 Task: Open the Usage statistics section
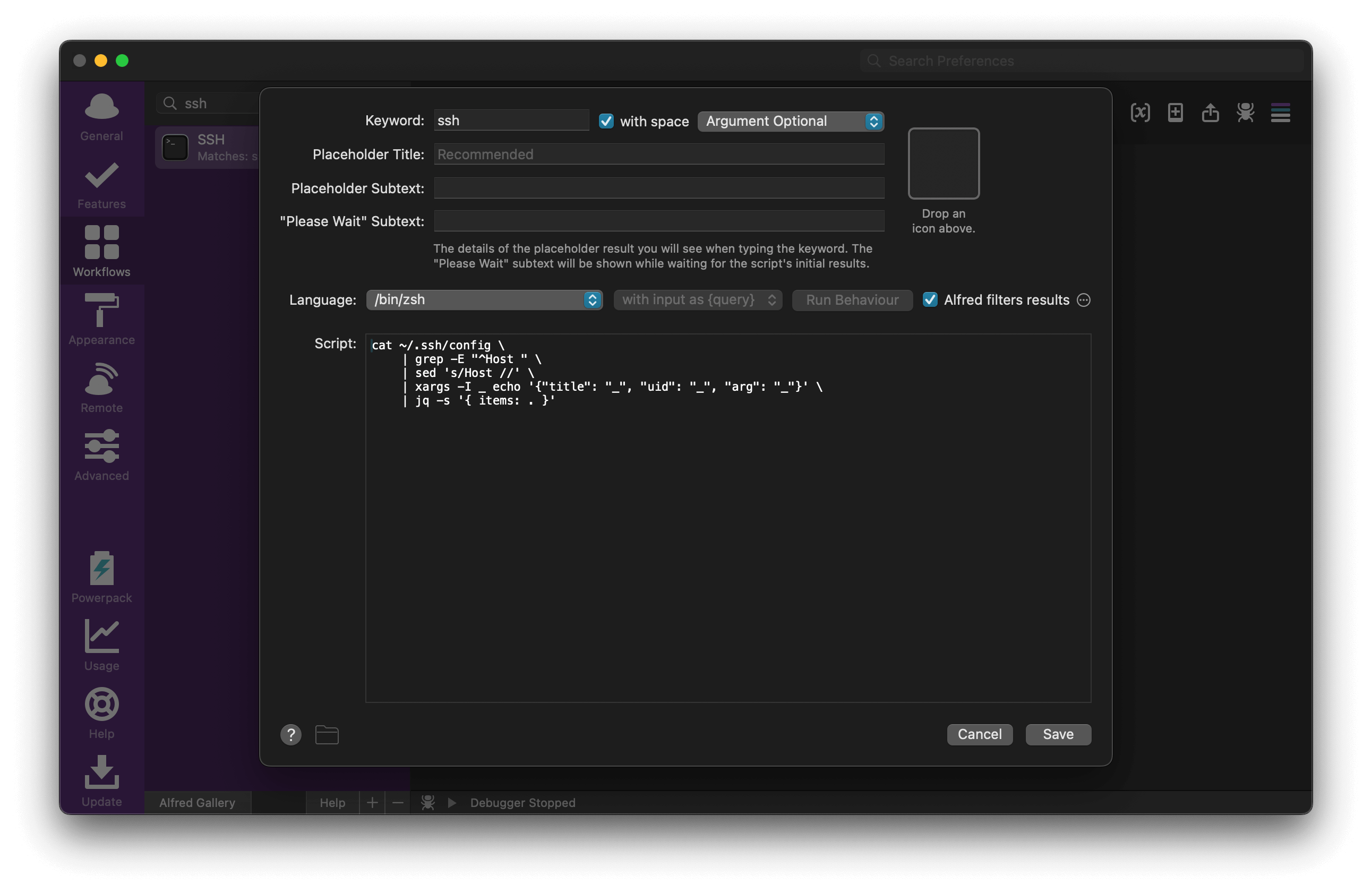[101, 645]
